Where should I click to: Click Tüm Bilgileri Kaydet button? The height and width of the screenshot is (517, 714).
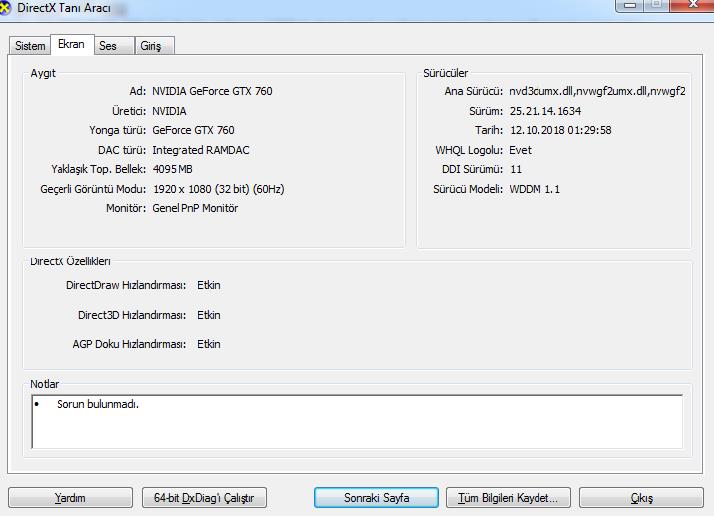click(x=508, y=498)
